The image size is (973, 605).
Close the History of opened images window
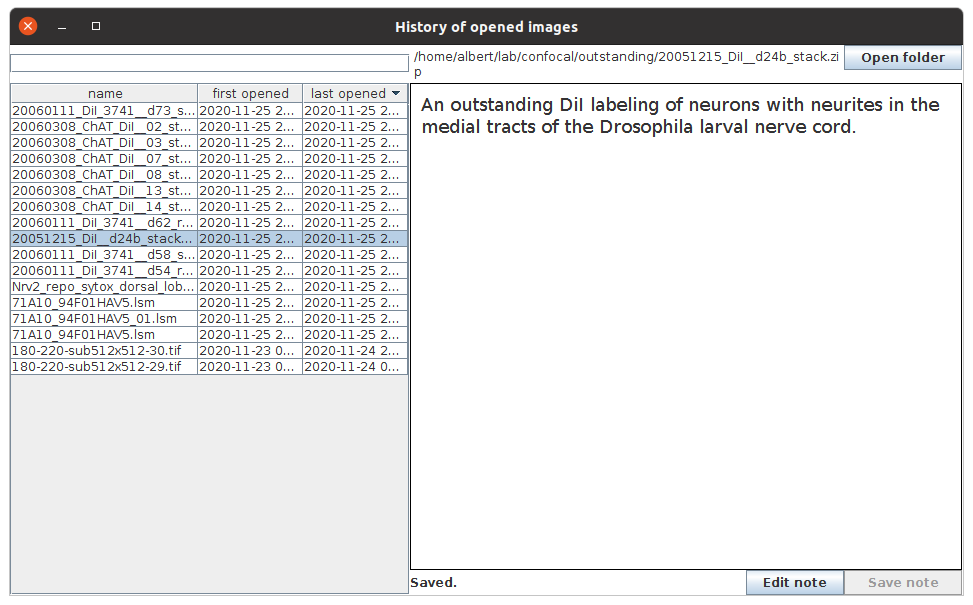coord(28,27)
